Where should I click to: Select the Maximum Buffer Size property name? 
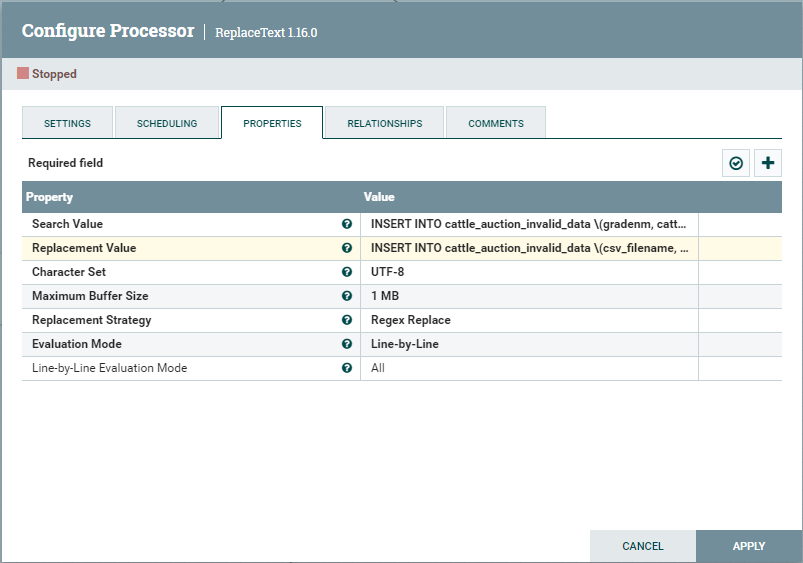tap(90, 296)
